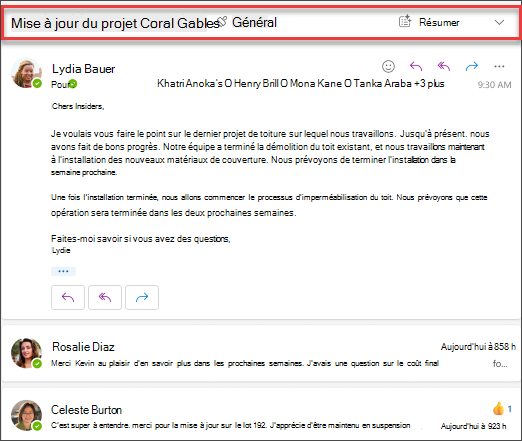Add an emoji reaction to Lydia's message
This screenshot has height=441, width=522.
tap(388, 66)
